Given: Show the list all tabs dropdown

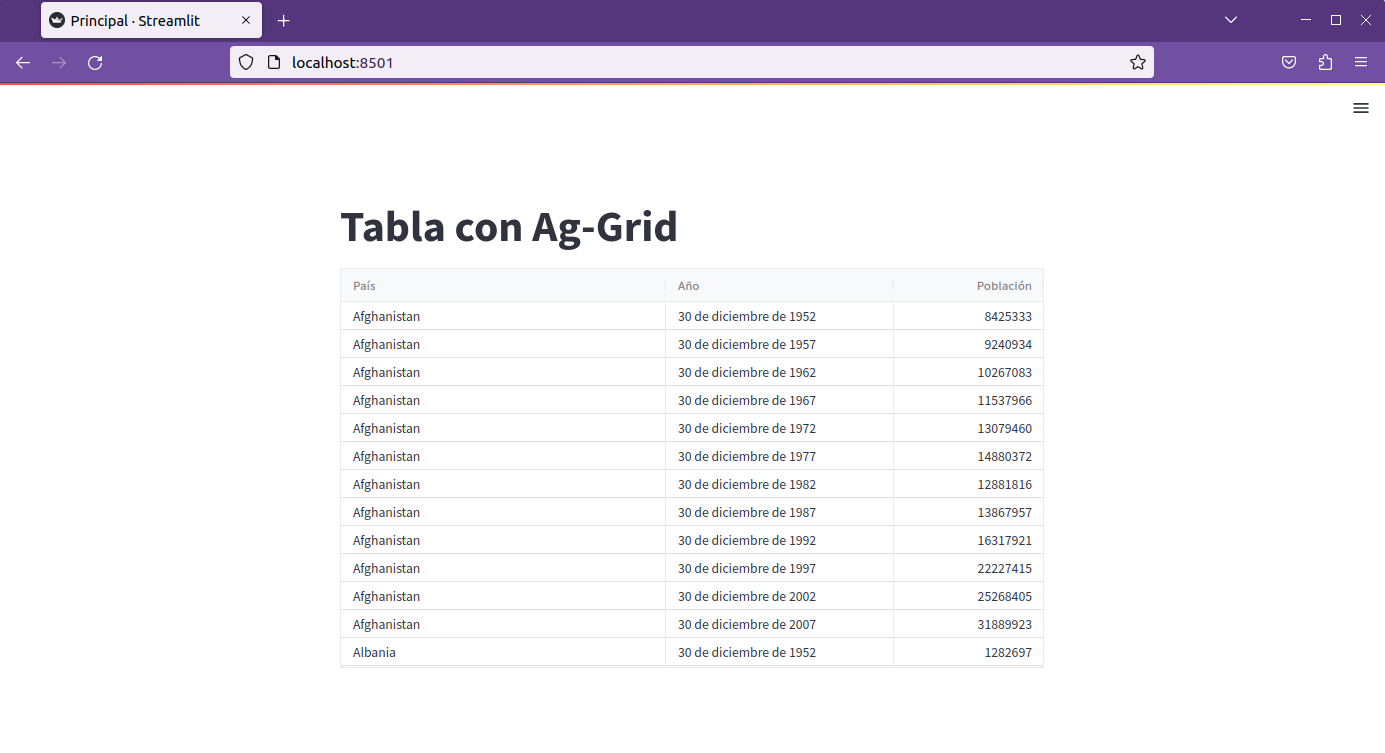Looking at the screenshot, I should click(1231, 20).
